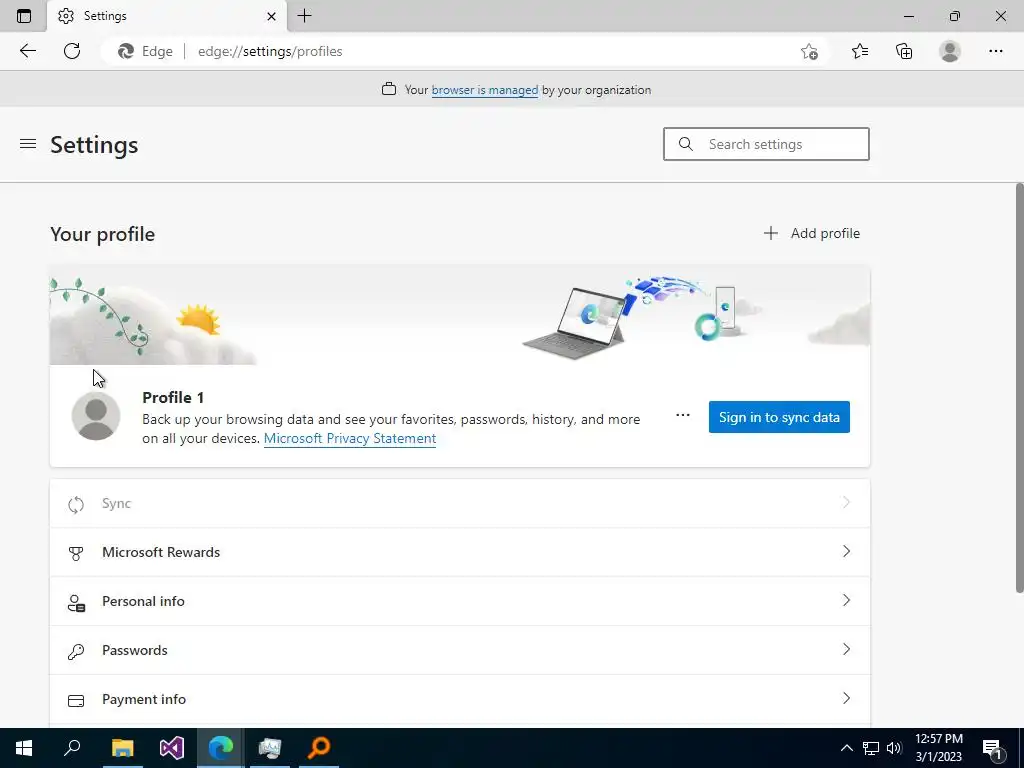
Task: Click the page vertical scrollbar
Action: click(1019, 388)
